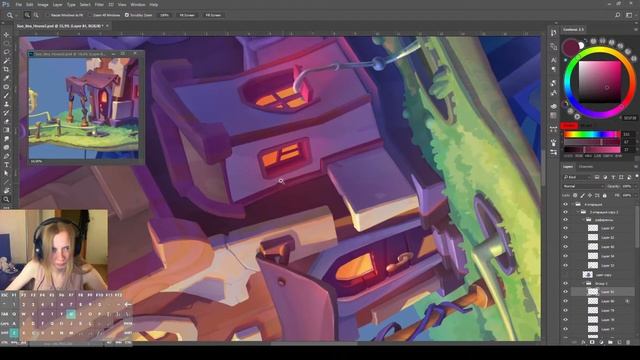Open the layer filter Kind dropdown
This screenshot has height=360, width=640.
577,177
